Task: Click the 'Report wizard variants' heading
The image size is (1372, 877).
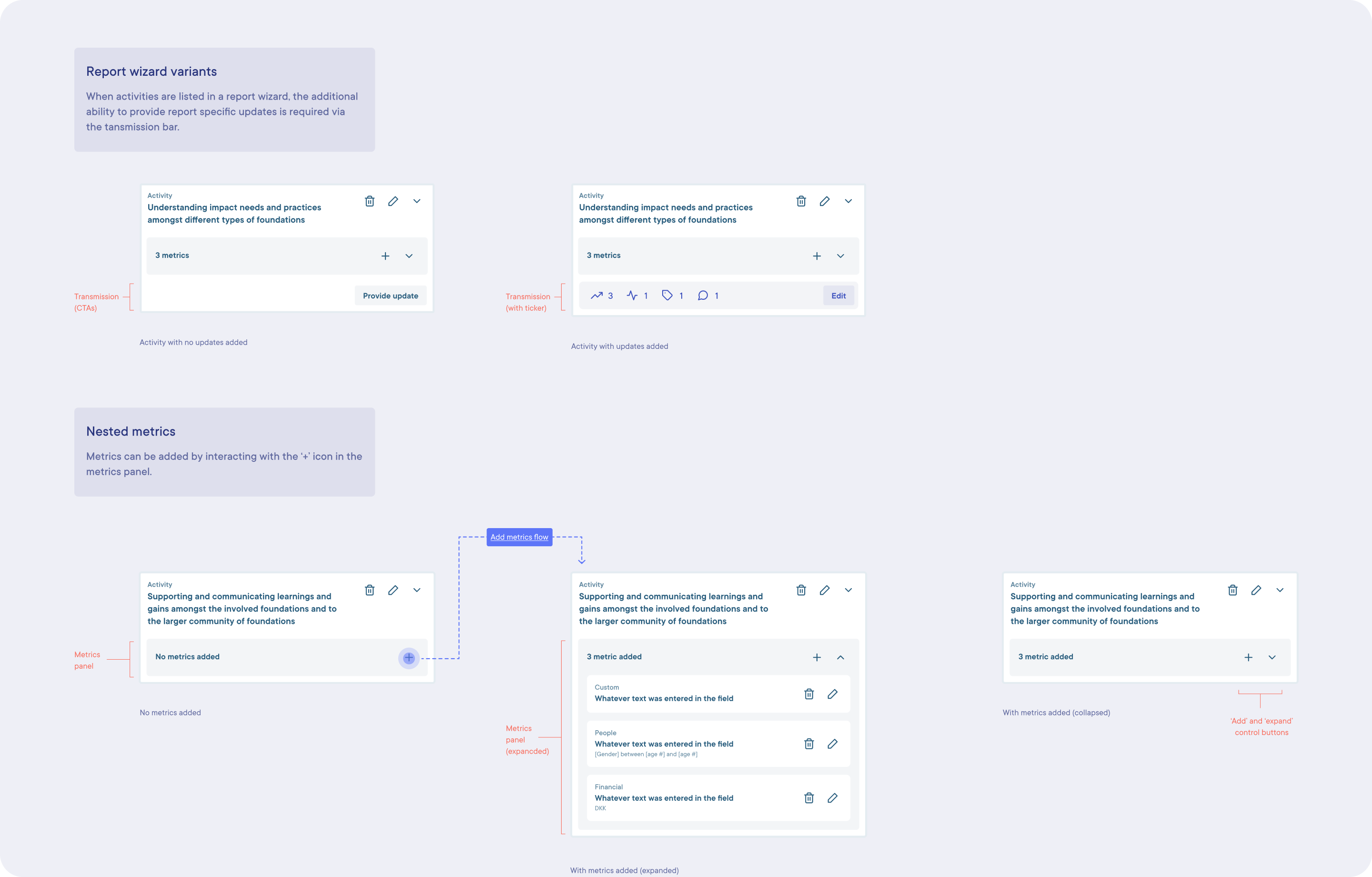Action: (151, 71)
